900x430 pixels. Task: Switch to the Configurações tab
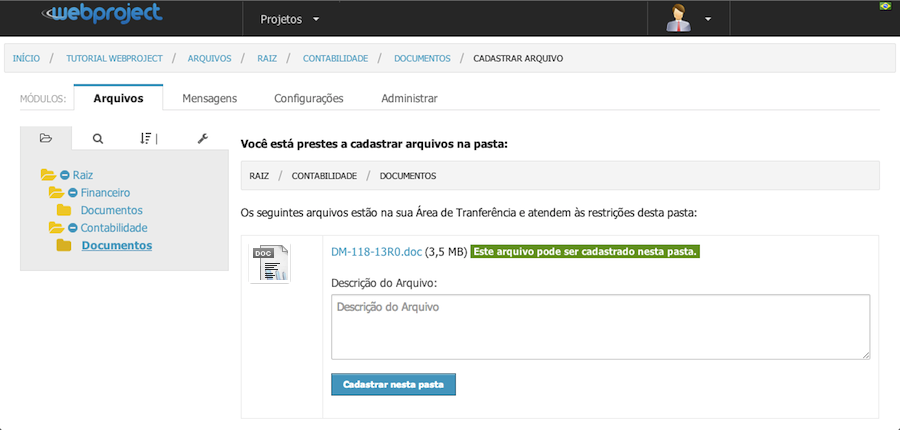[309, 98]
